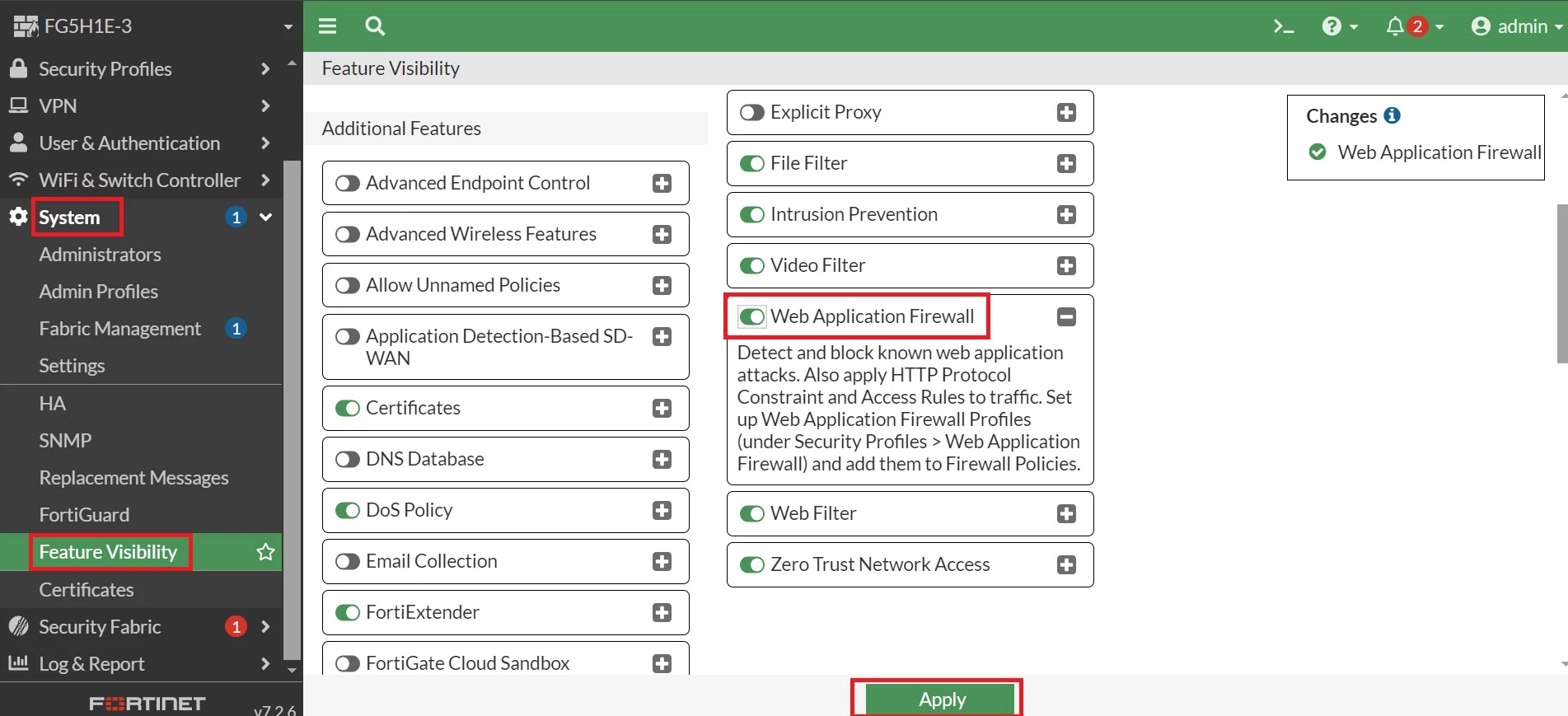The height and width of the screenshot is (716, 1568).
Task: Enable the DNS Database toggle
Action: coord(348,459)
